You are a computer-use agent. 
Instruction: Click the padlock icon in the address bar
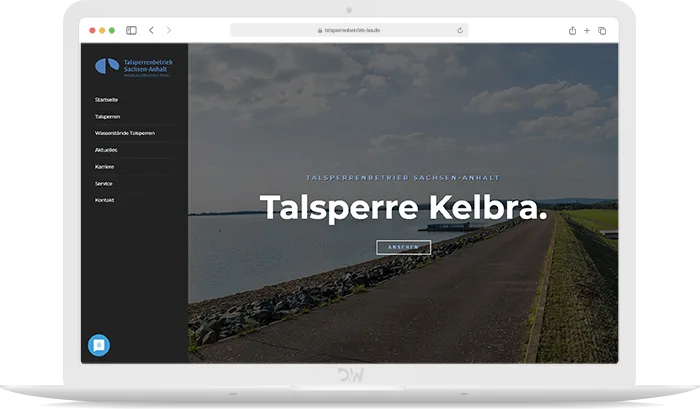coord(320,31)
